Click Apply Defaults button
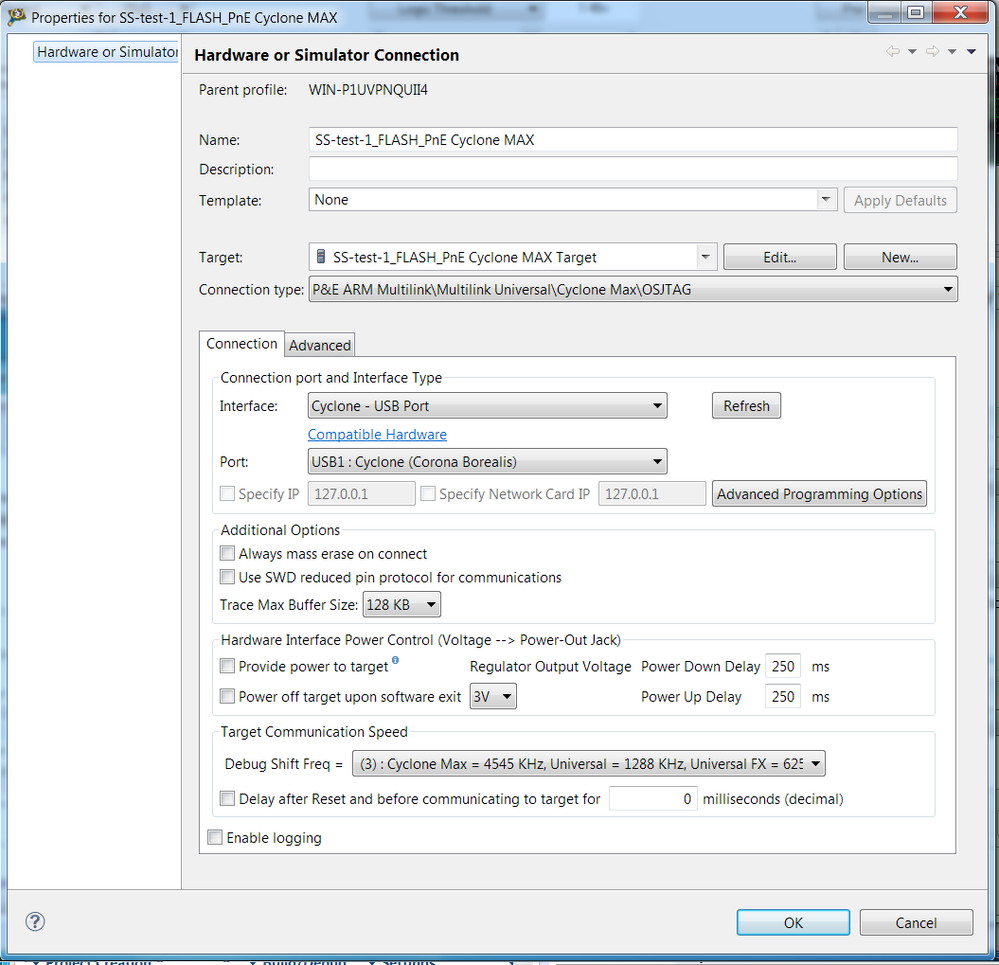The height and width of the screenshot is (965, 999). 900,200
